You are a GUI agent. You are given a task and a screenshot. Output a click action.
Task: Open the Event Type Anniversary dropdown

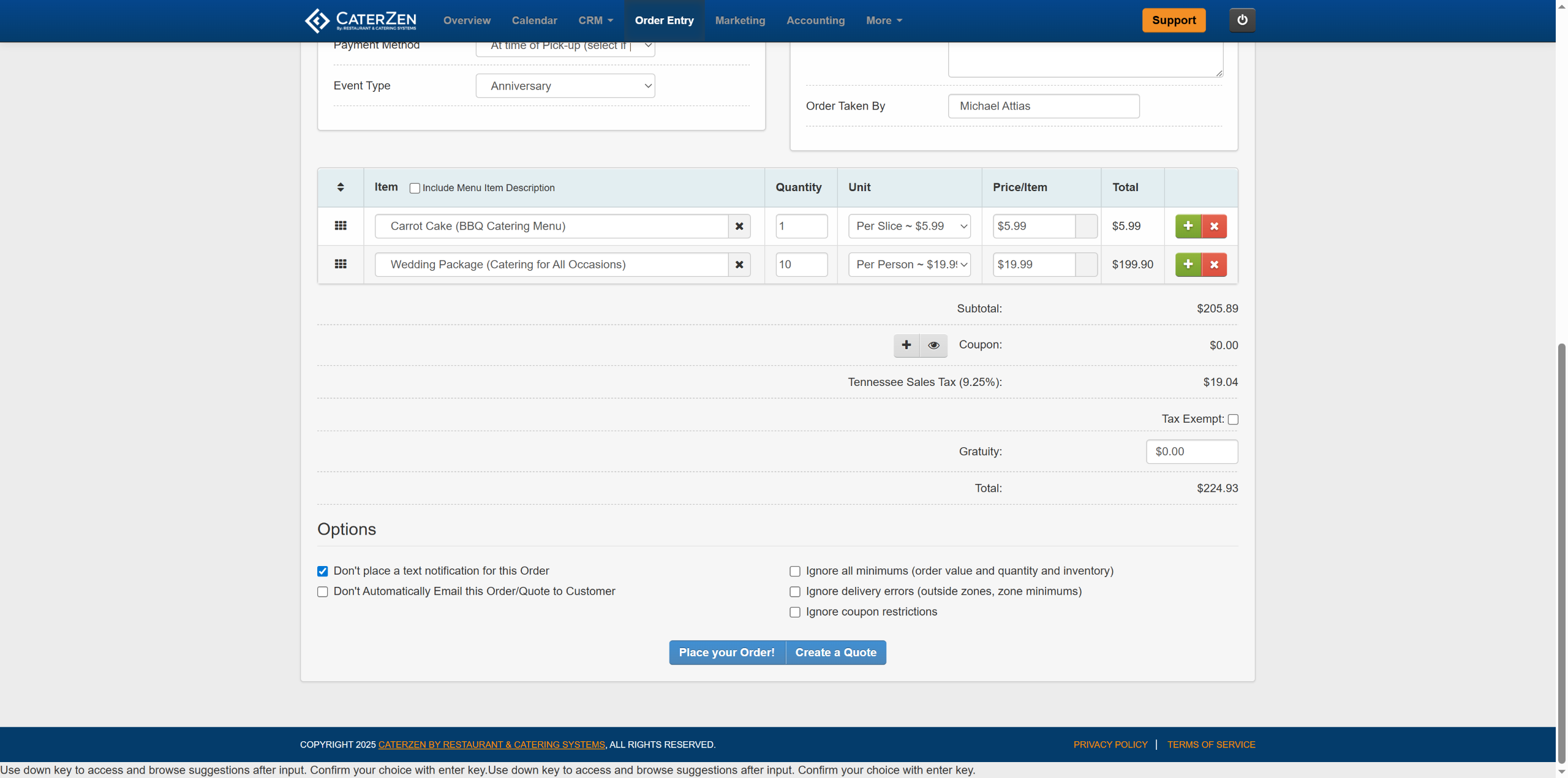pos(565,86)
